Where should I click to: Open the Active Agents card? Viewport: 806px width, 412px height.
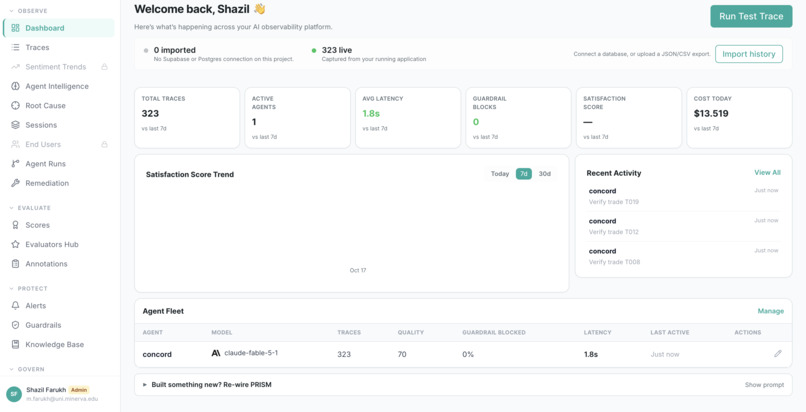coord(298,118)
